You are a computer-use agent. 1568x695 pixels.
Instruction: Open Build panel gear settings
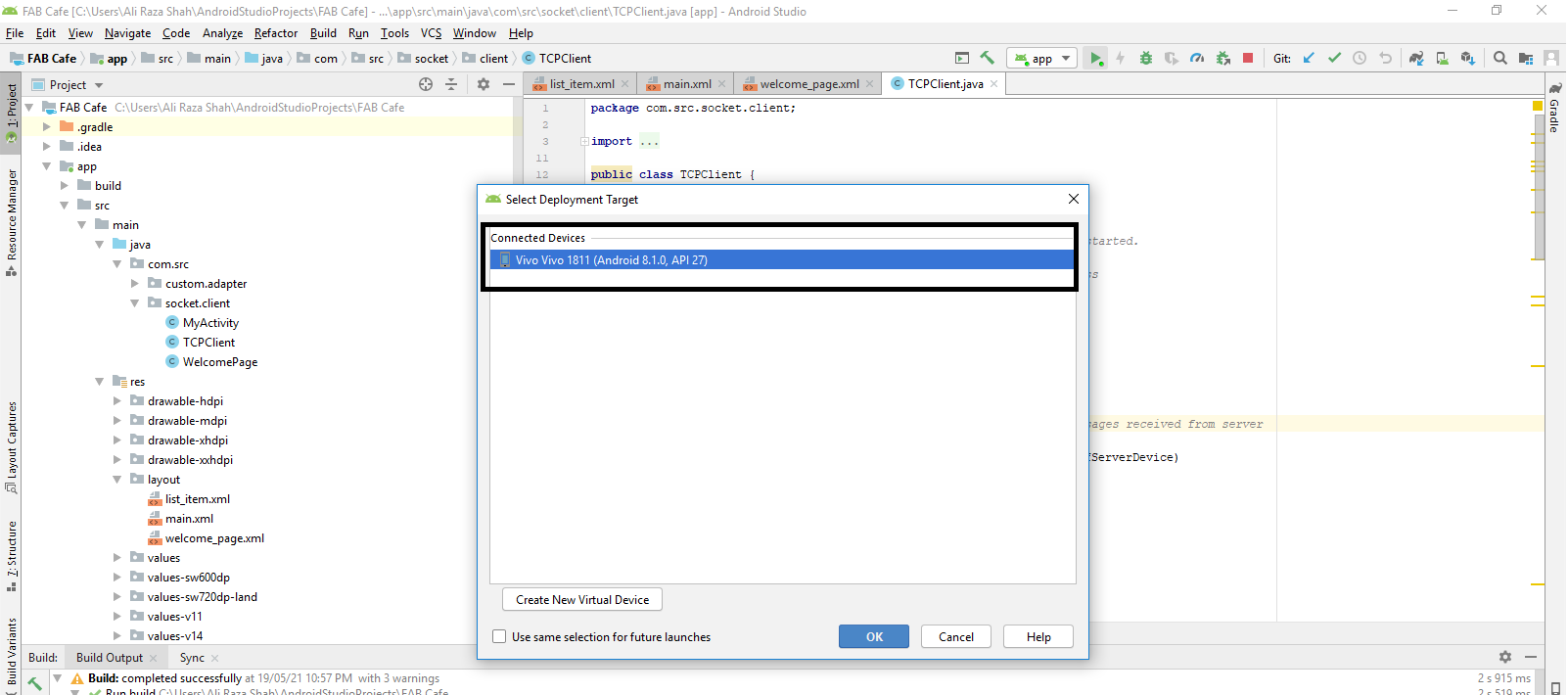(x=1505, y=657)
